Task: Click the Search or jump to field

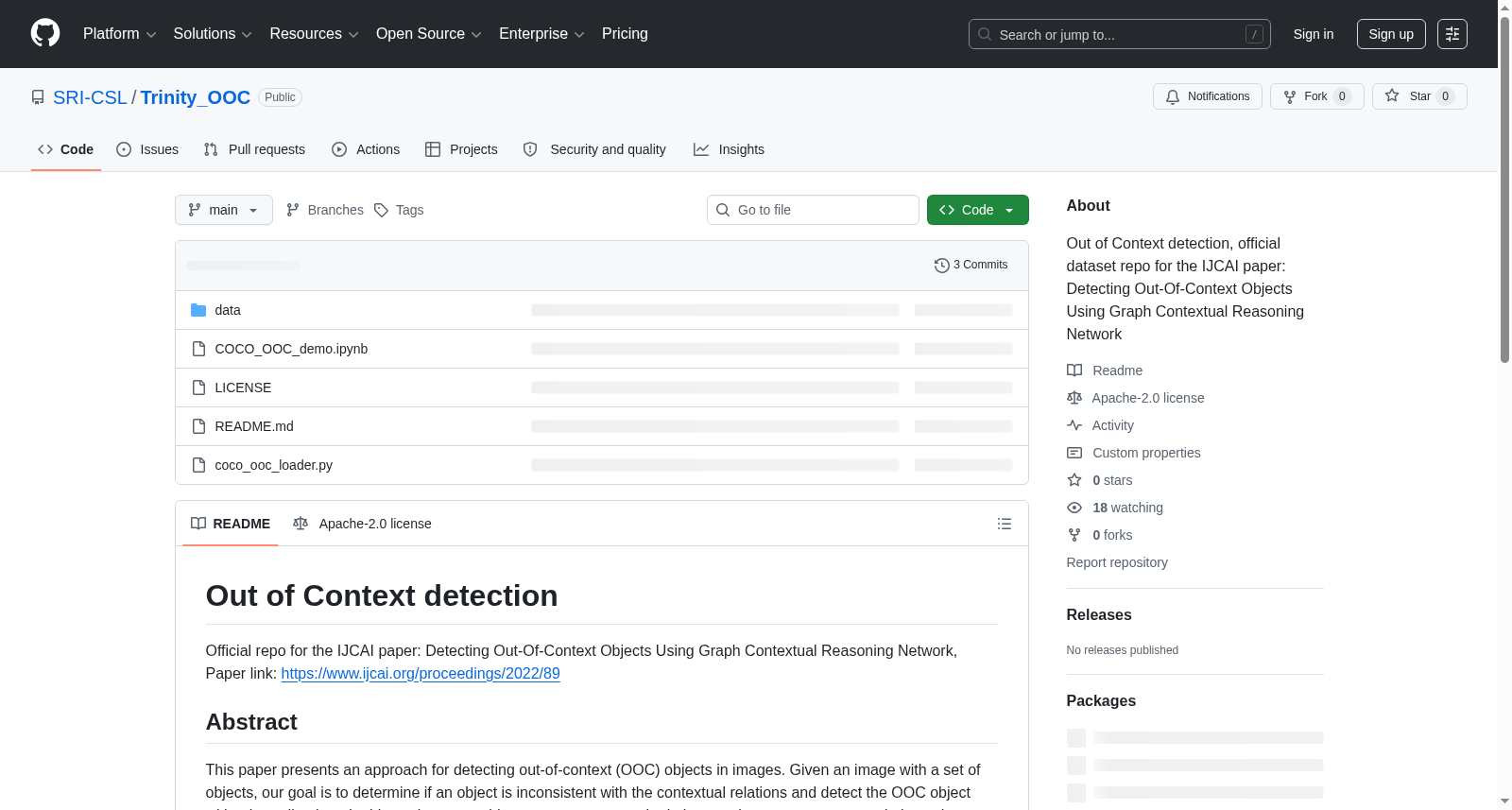Action: pos(1120,34)
